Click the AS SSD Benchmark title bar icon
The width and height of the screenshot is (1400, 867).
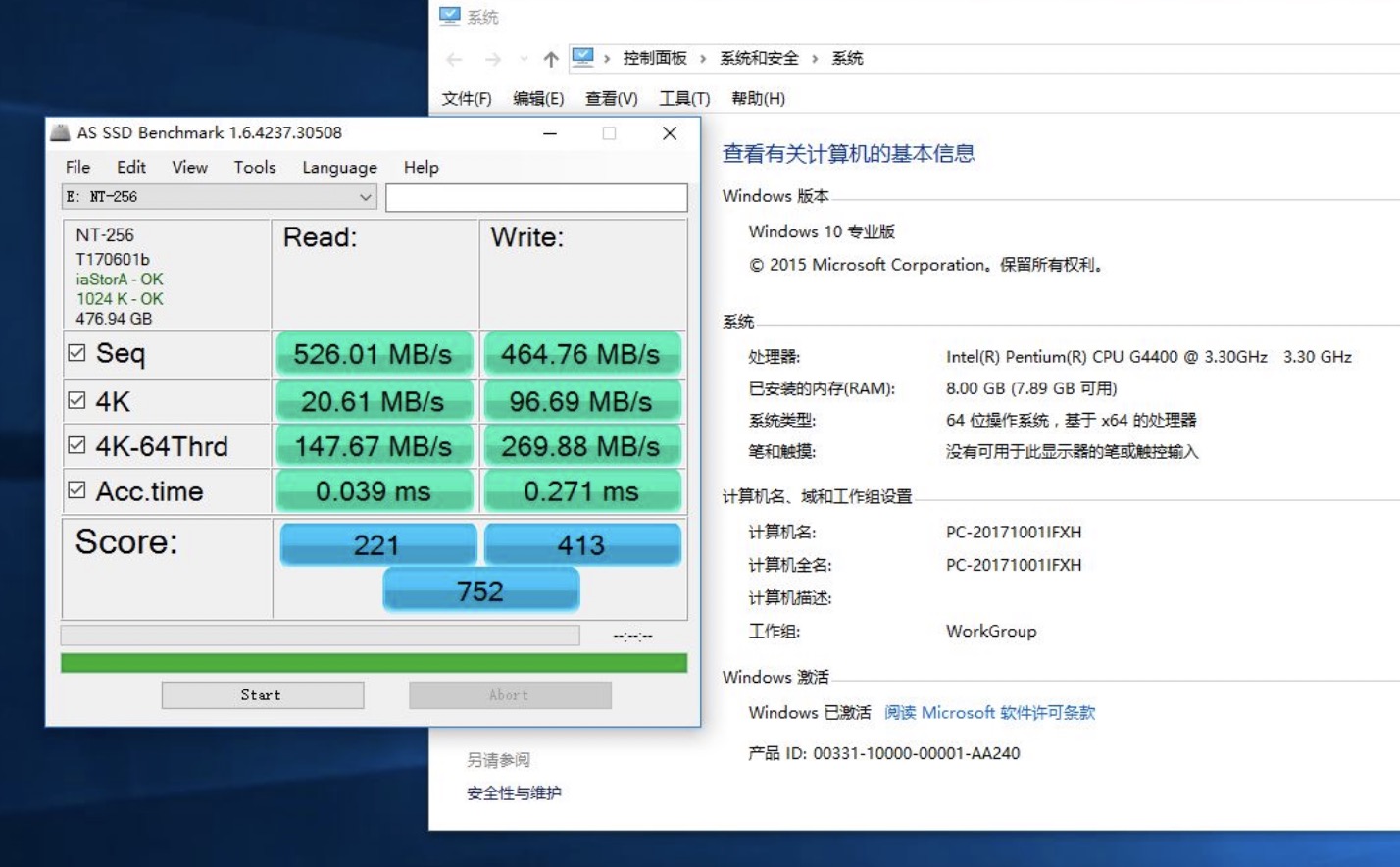click(x=60, y=132)
